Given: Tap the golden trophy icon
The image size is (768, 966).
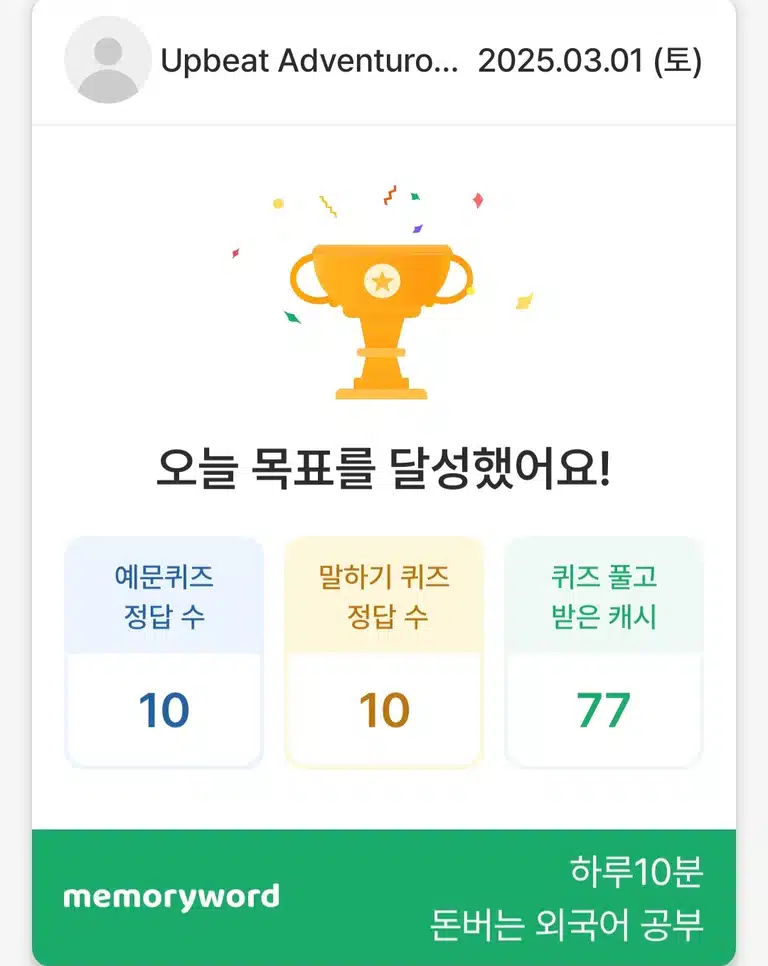Looking at the screenshot, I should [x=382, y=322].
